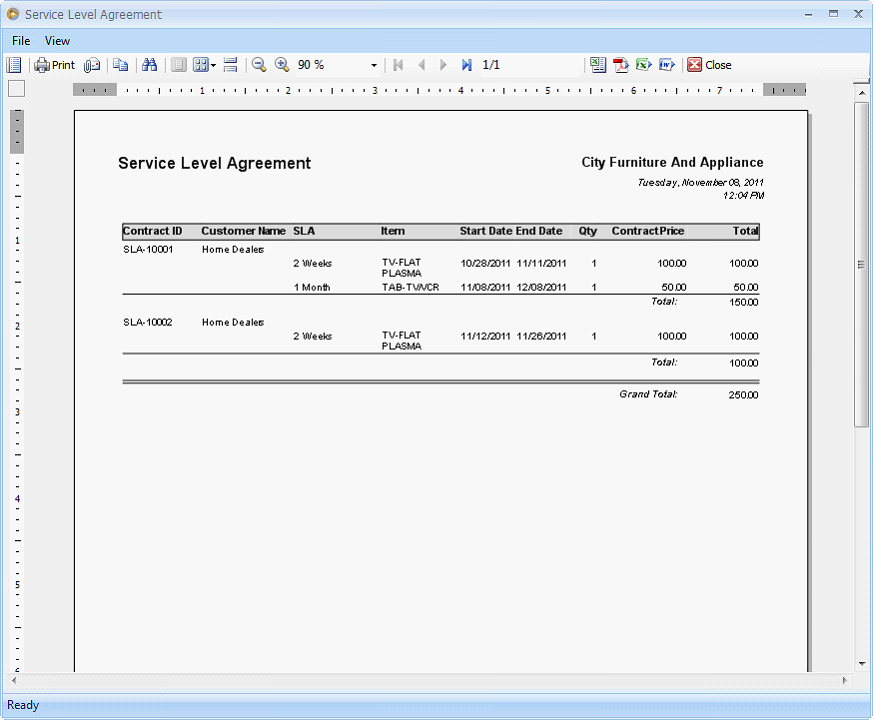Maximize the Service Level Agreement window
The width and height of the screenshot is (874, 721).
[x=833, y=14]
